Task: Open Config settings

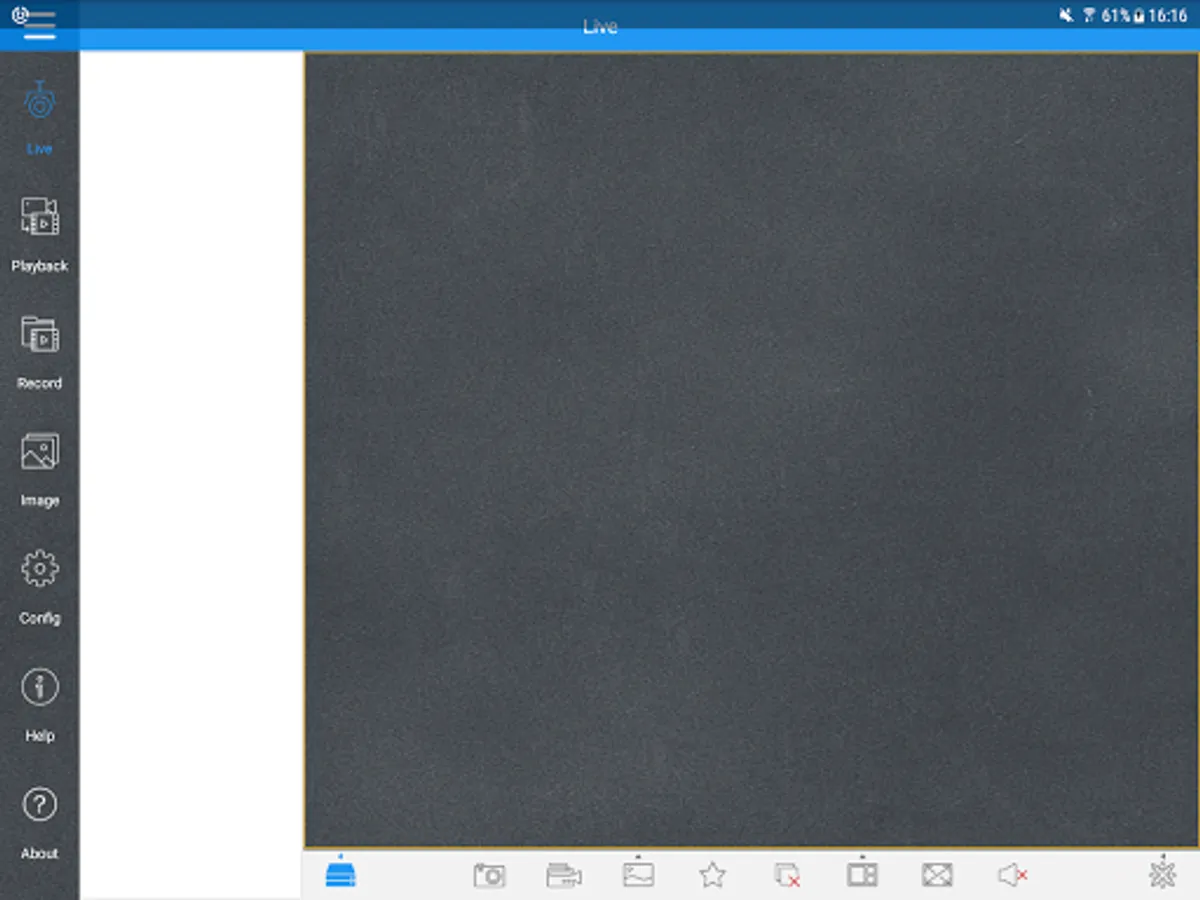Action: click(40, 587)
